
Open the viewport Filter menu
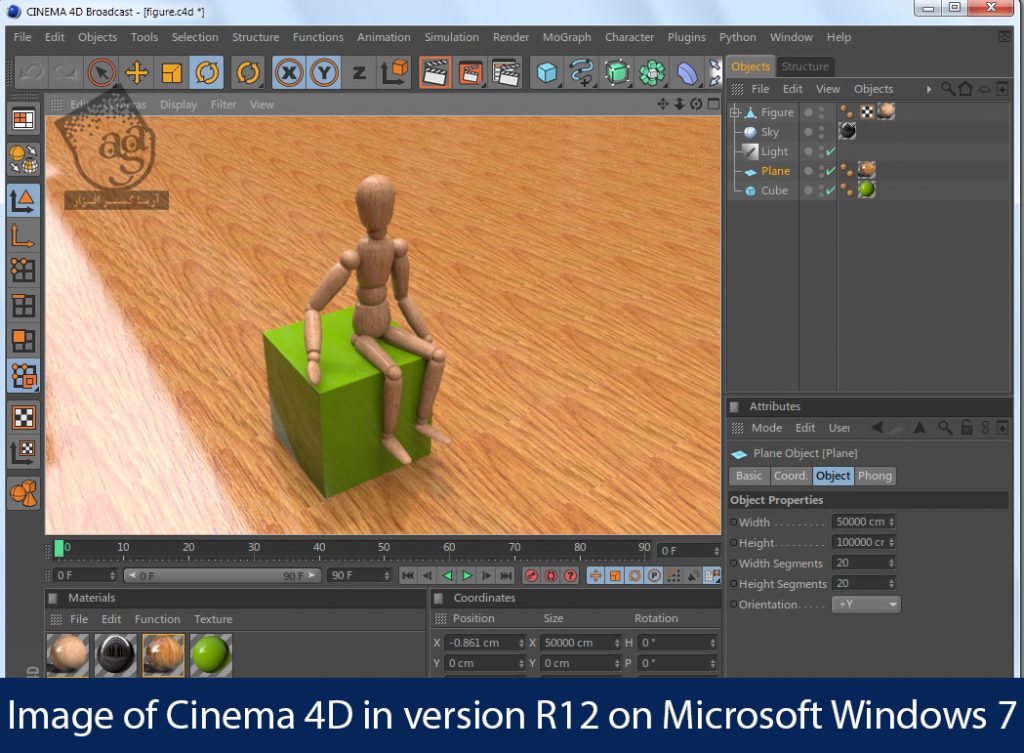pos(223,104)
